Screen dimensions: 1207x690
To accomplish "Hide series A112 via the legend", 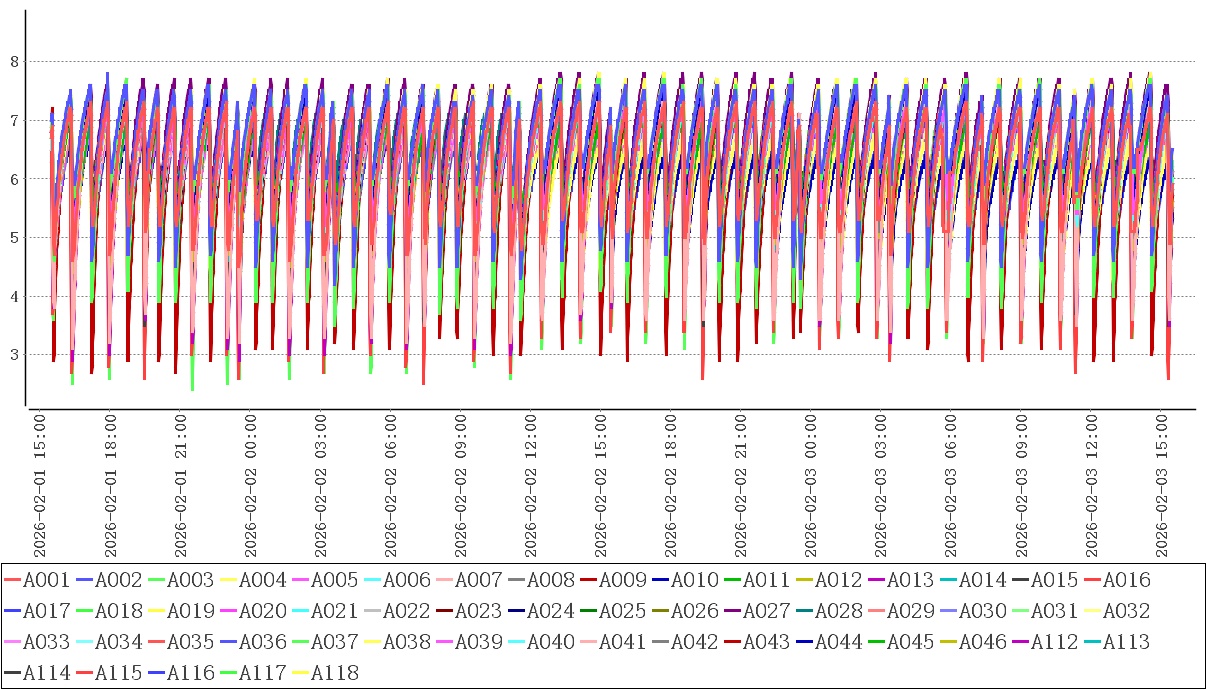I will (x=1055, y=642).
